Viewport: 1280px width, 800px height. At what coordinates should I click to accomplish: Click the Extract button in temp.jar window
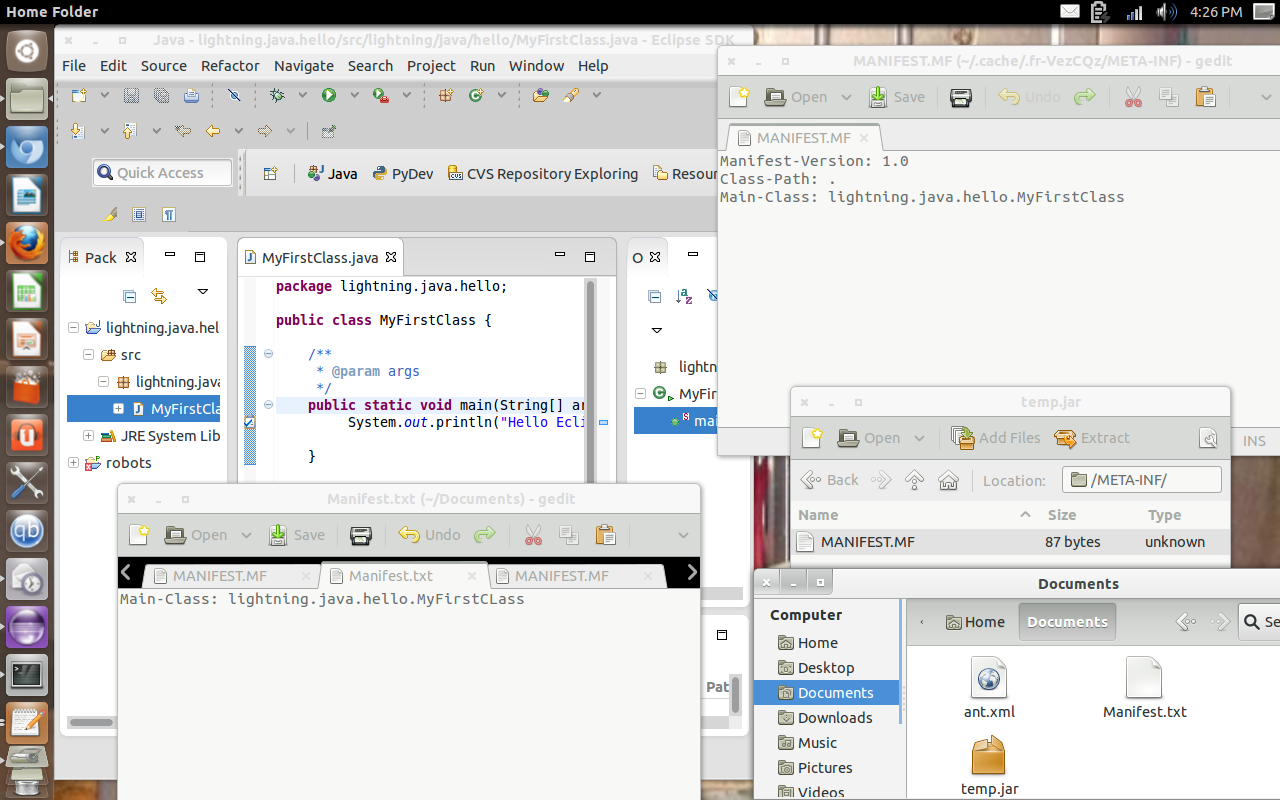(1092, 438)
